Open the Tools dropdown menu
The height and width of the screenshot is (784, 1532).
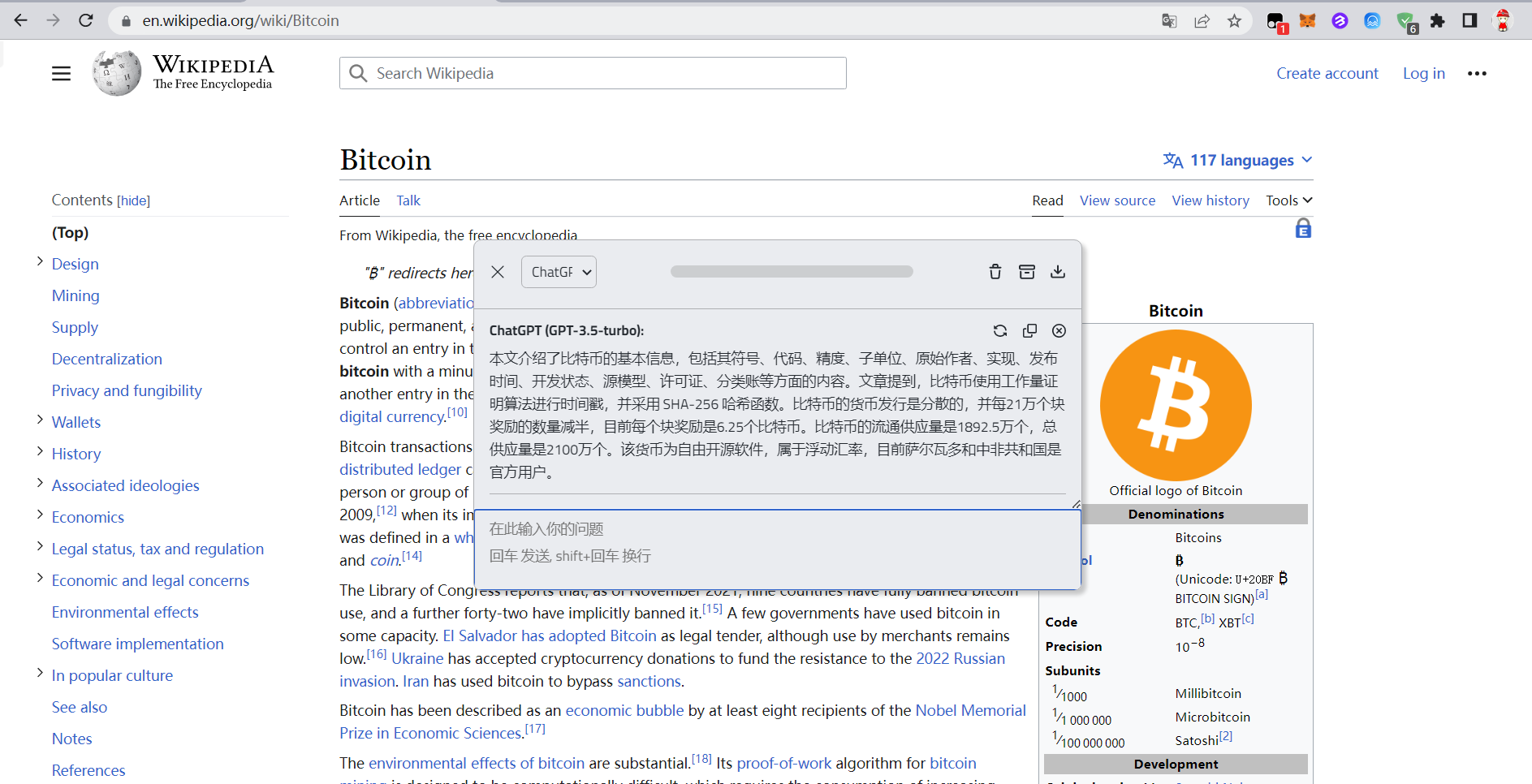1288,200
